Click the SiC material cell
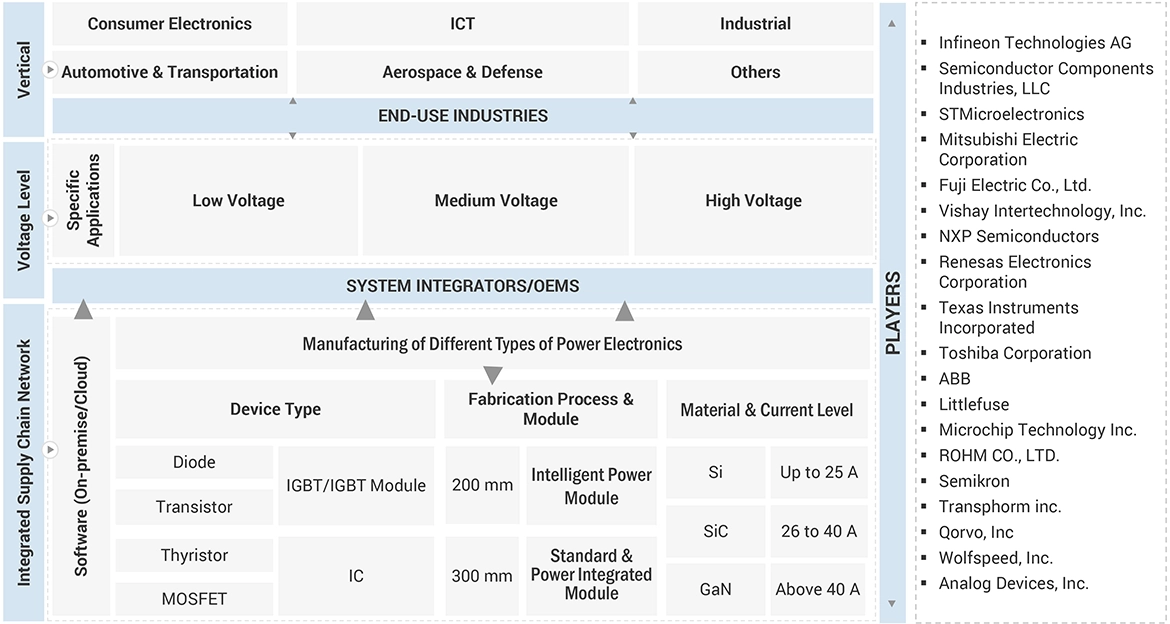Image resolution: width=1170 pixels, height=624 pixels. tap(715, 531)
